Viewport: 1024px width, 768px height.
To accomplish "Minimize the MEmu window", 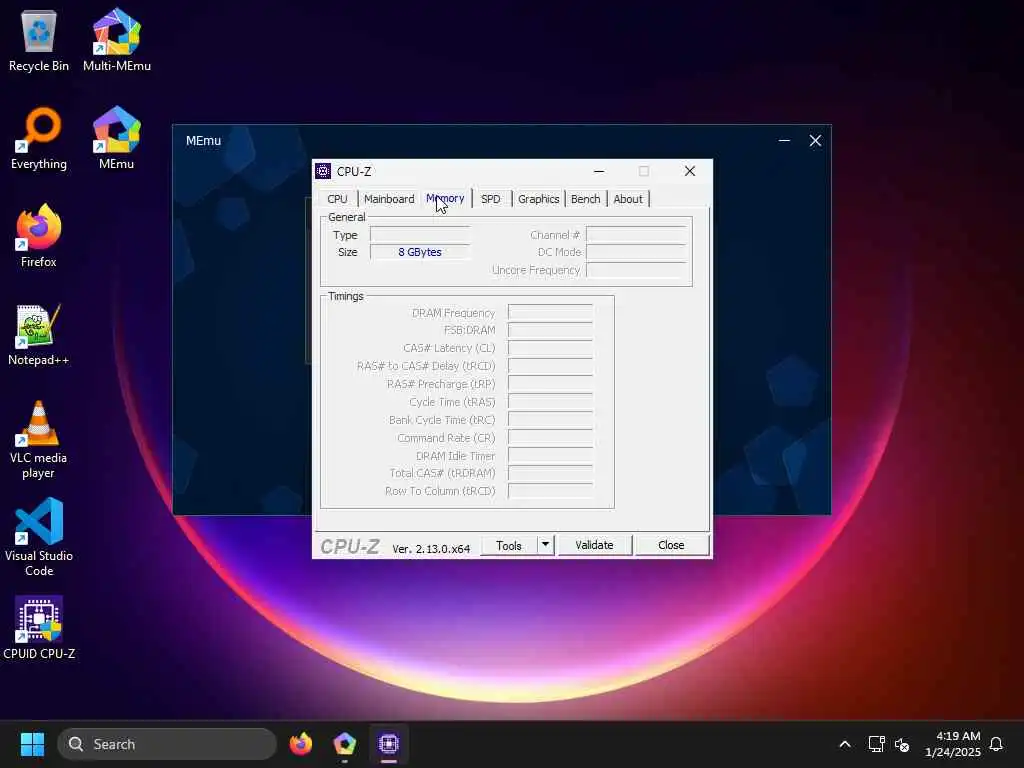I will click(x=784, y=140).
